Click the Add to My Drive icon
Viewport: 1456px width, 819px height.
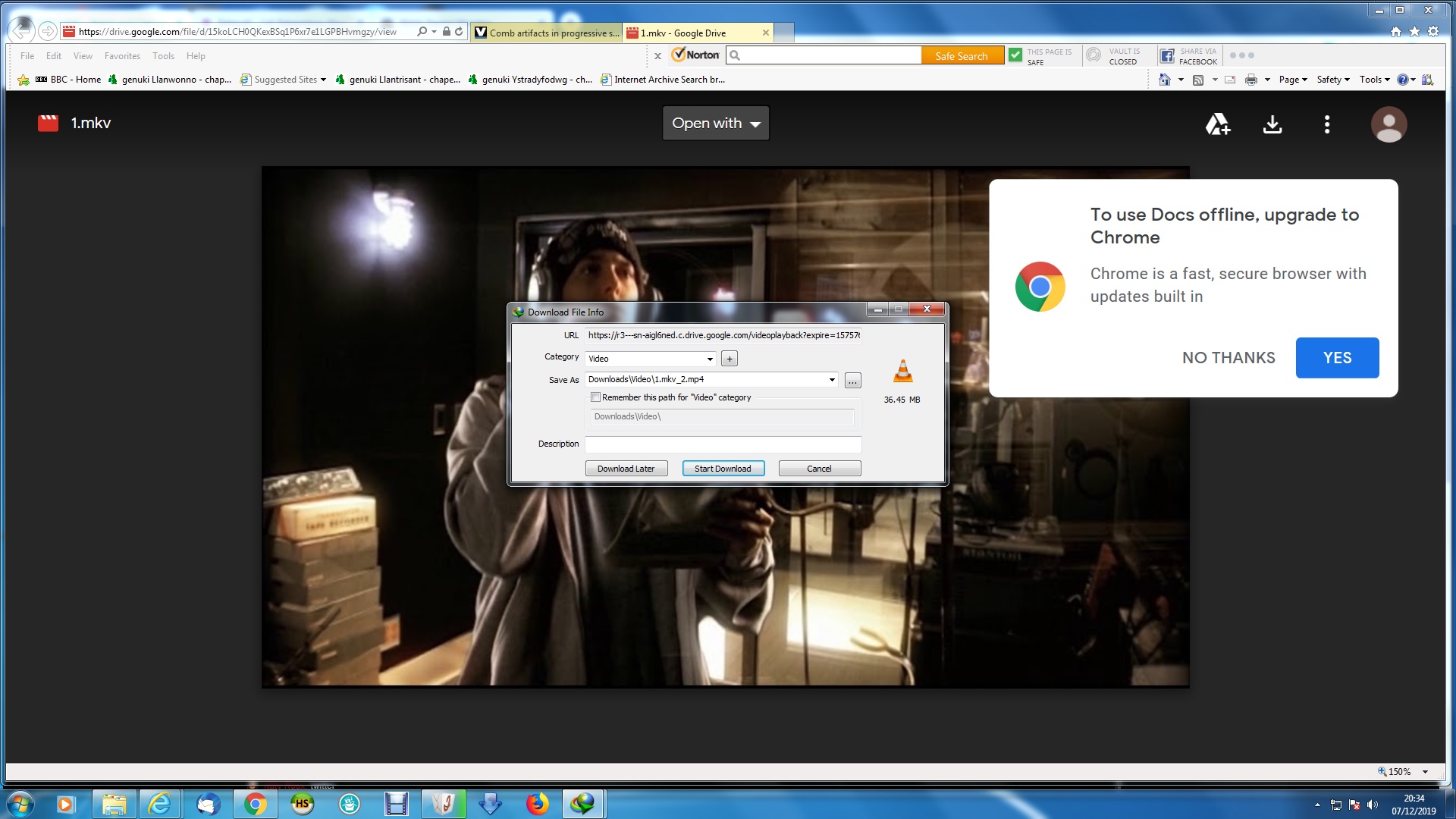1217,124
